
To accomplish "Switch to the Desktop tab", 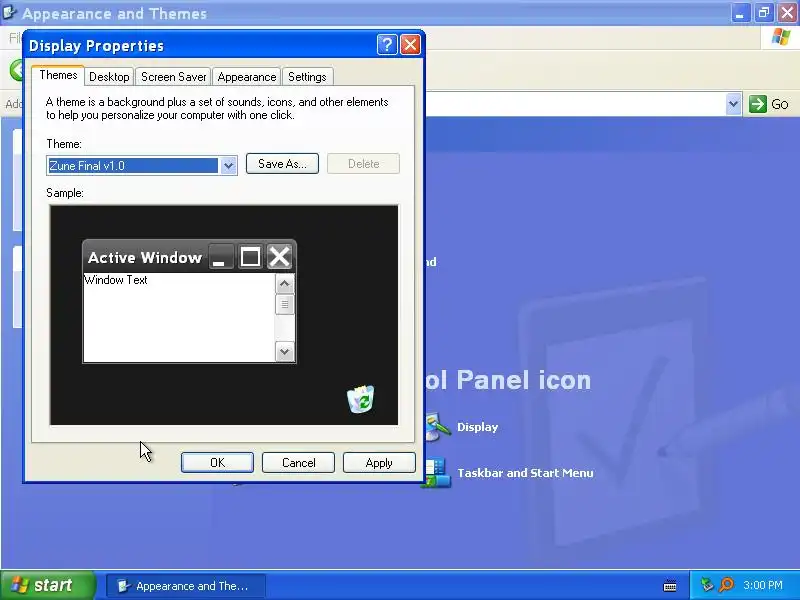I will point(109,77).
